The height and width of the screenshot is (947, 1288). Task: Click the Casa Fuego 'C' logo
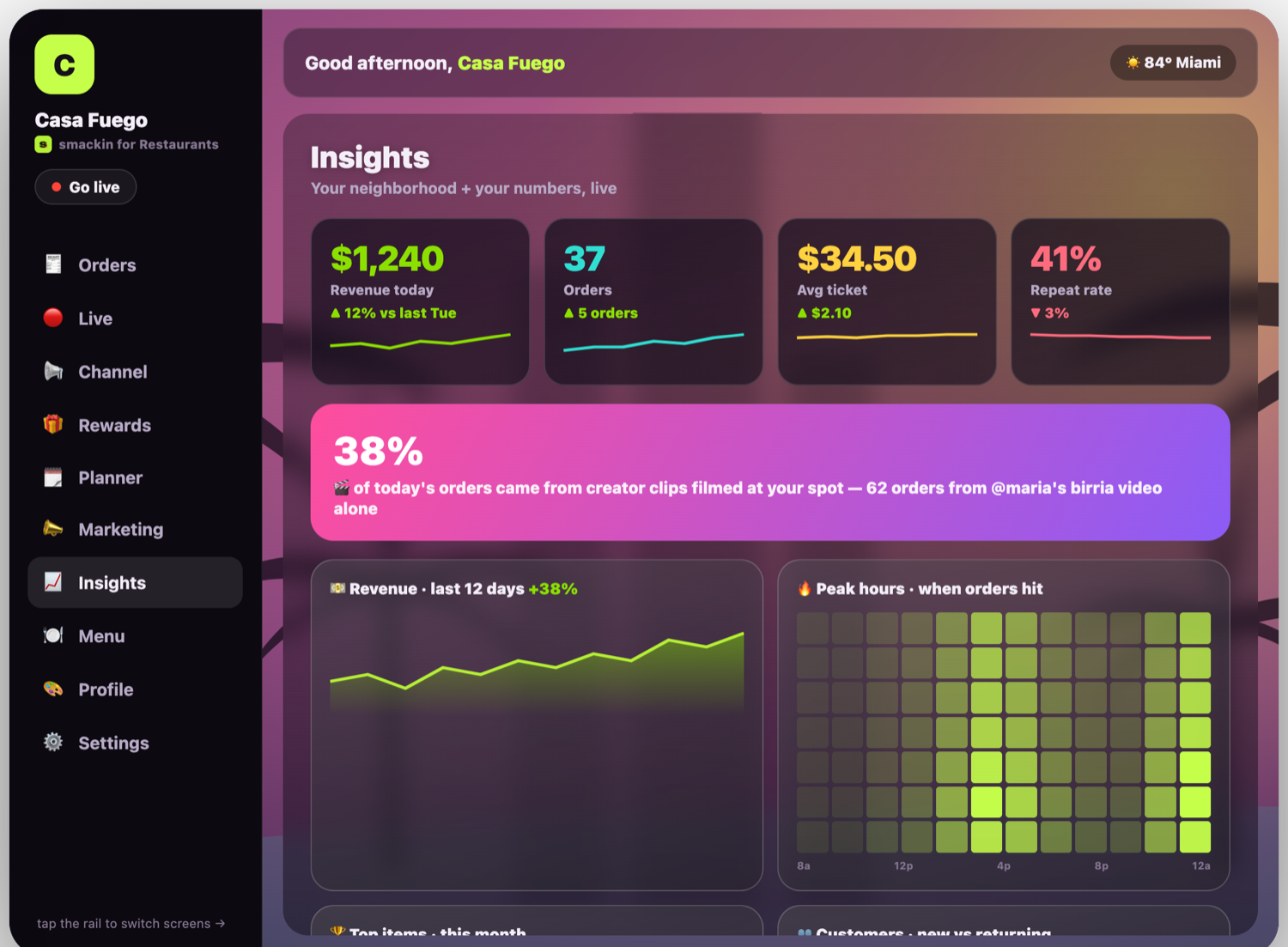[x=64, y=64]
